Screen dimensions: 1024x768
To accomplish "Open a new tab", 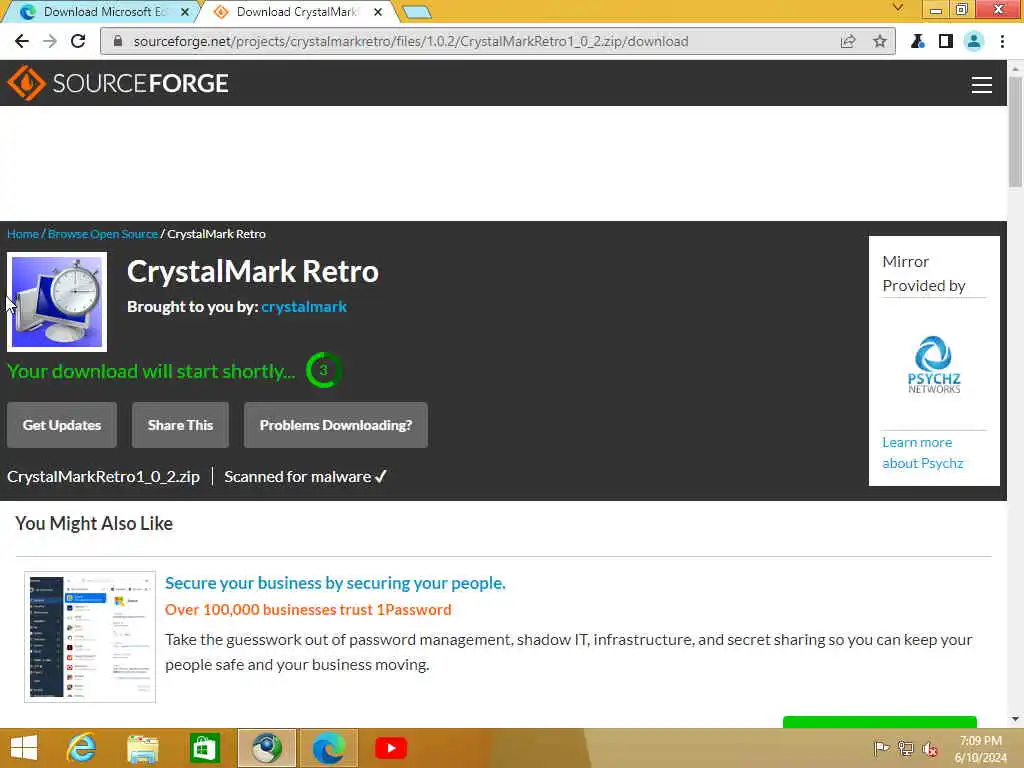I will (x=417, y=12).
